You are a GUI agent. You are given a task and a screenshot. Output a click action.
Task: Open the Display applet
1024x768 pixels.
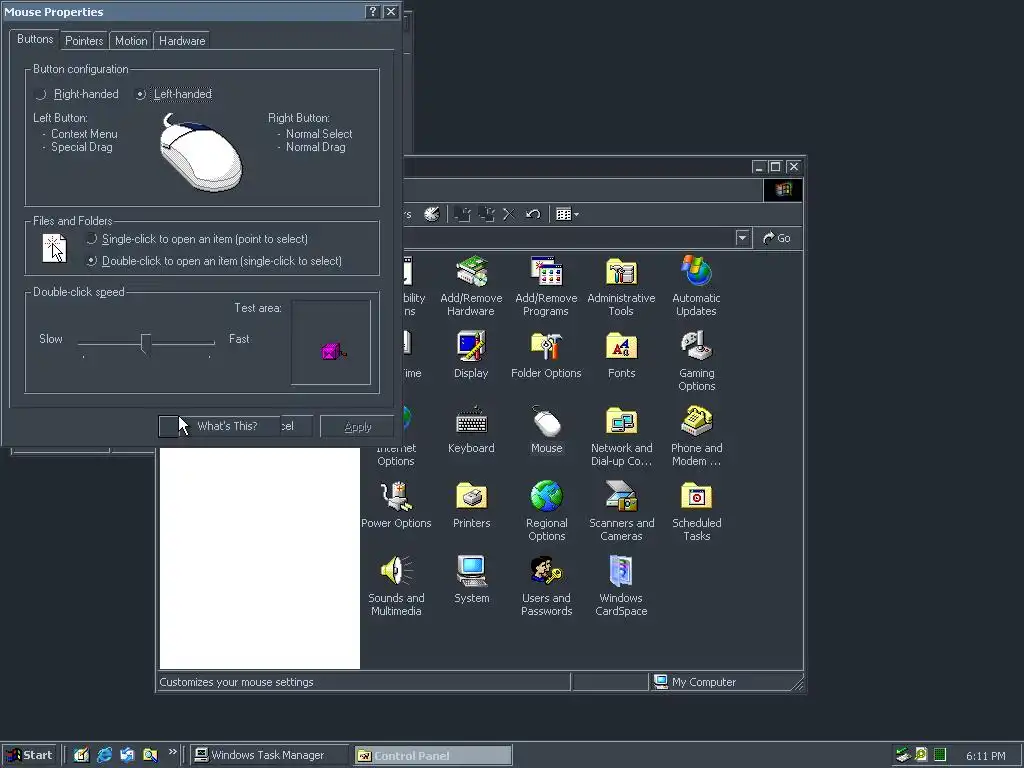471,355
